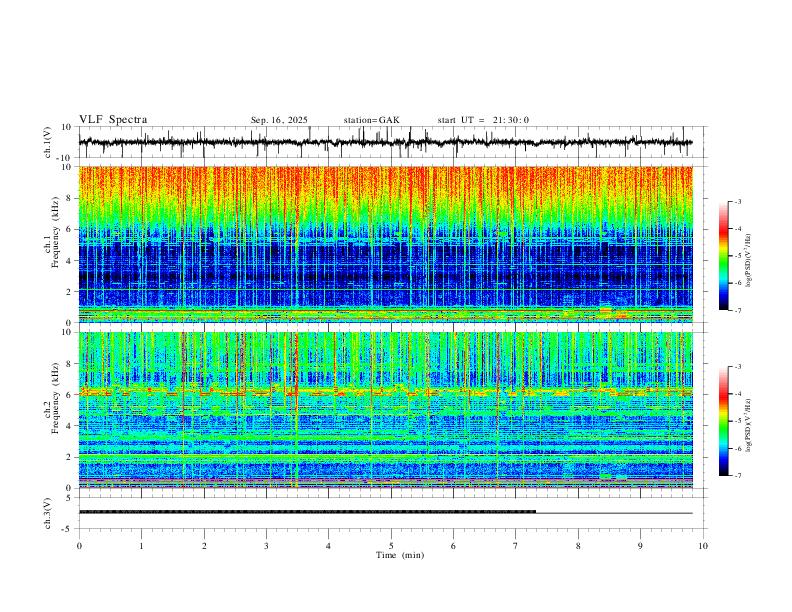The image size is (792, 612).
Task: Click the 'ch.1(V)' axis label
Action: (48, 142)
